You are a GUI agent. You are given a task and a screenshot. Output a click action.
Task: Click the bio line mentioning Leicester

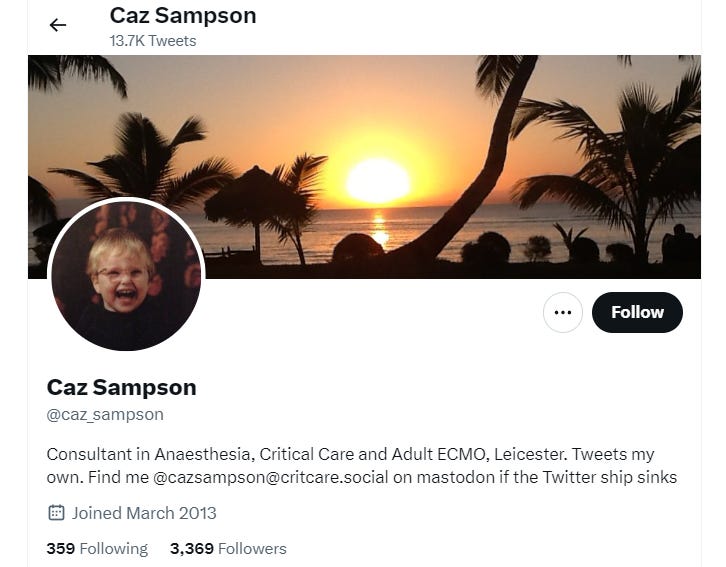(350, 454)
